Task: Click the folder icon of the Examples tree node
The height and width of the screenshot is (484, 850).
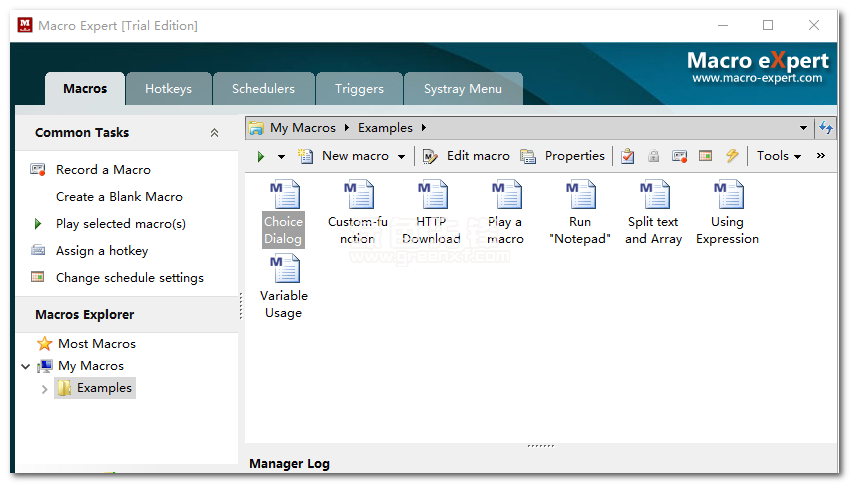Action: (65, 388)
